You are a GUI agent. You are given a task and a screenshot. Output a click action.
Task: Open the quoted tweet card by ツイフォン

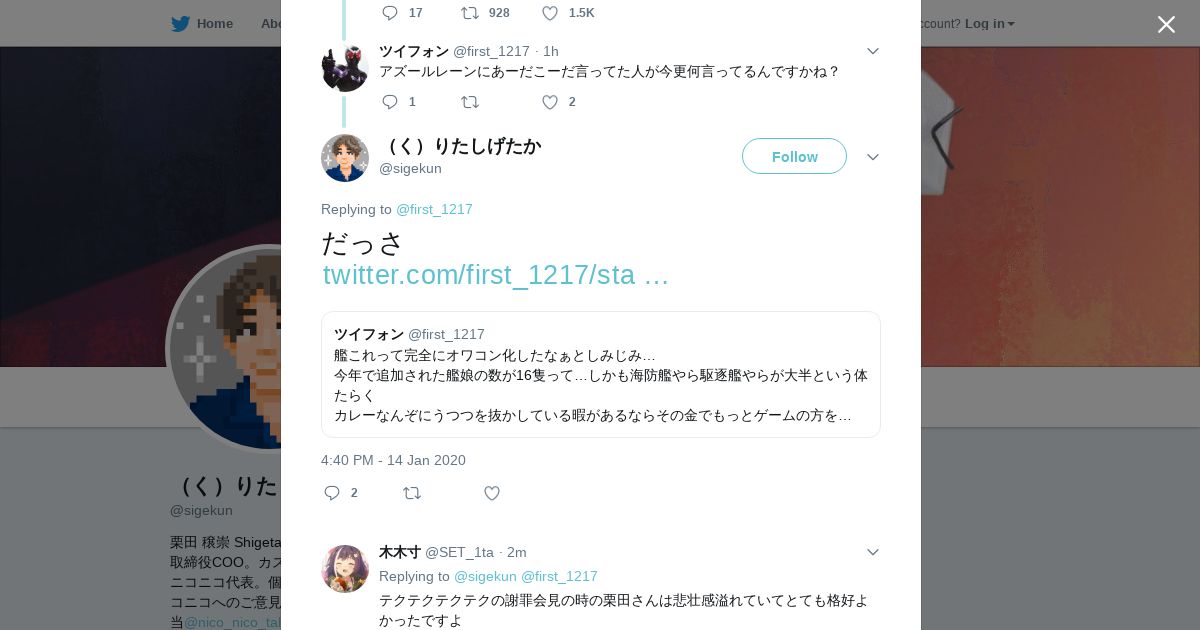coord(601,374)
